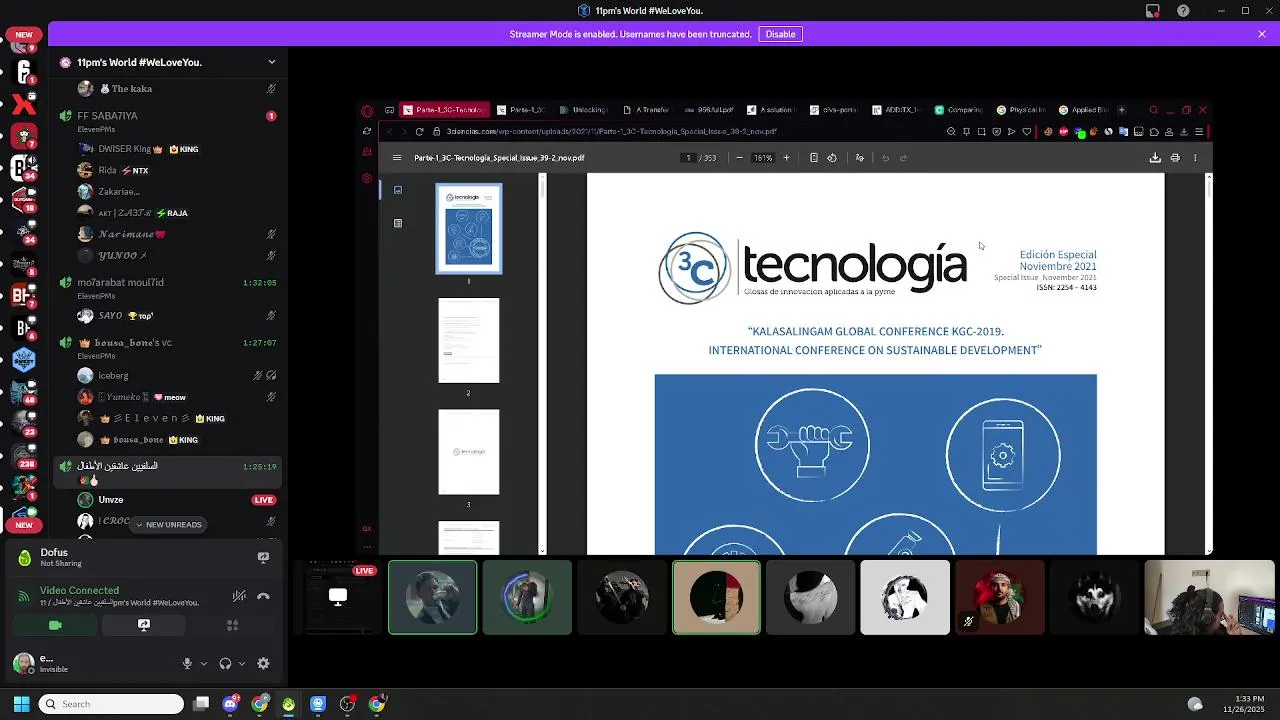Select user Rida with the NTX tag

(x=167, y=170)
